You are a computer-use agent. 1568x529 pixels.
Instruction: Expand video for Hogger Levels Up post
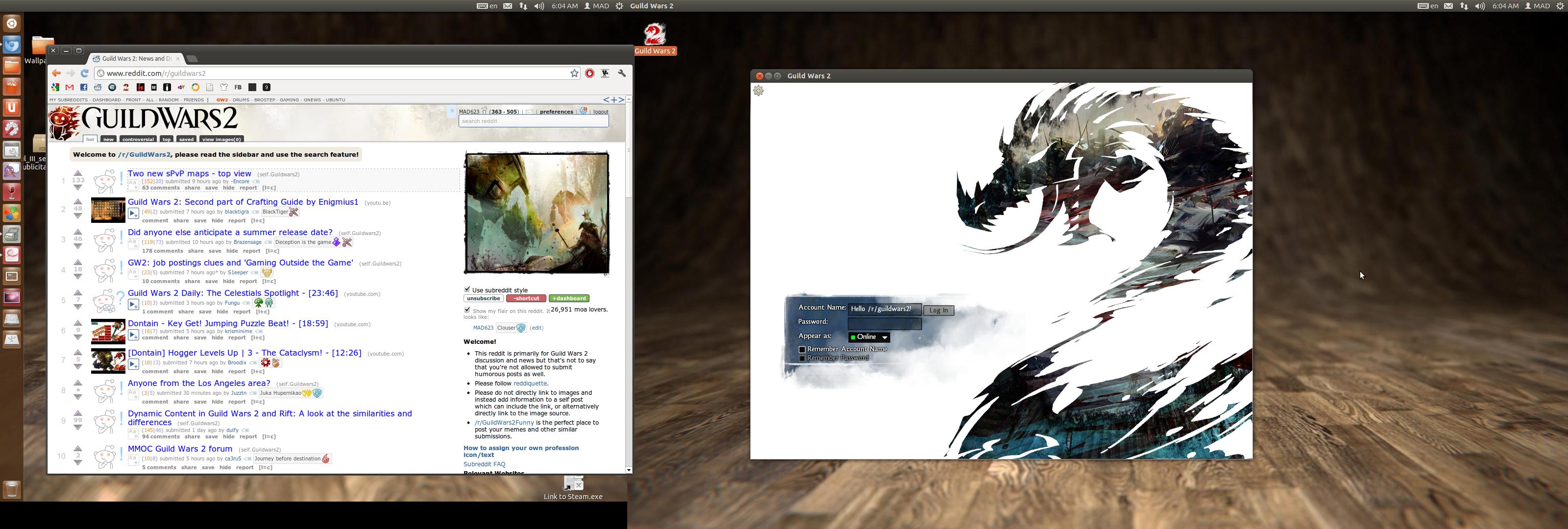[x=133, y=364]
